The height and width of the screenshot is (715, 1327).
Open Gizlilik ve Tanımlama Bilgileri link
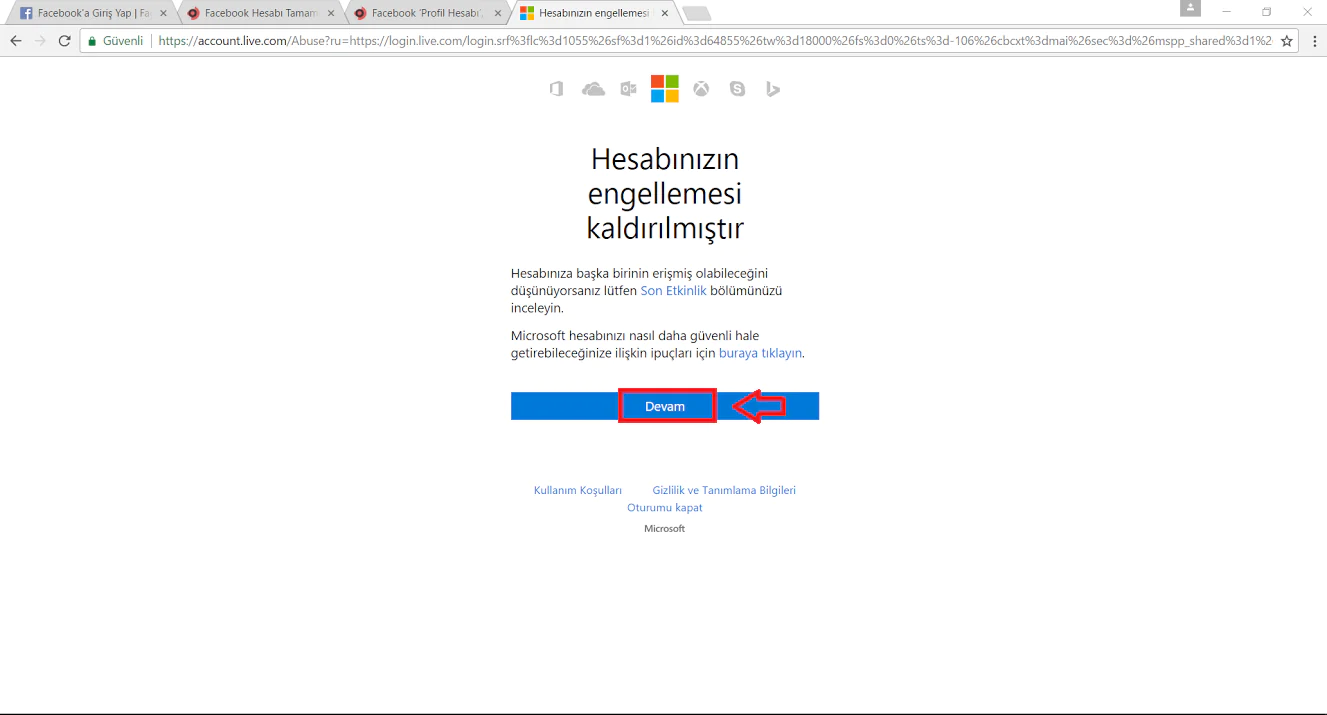point(724,490)
